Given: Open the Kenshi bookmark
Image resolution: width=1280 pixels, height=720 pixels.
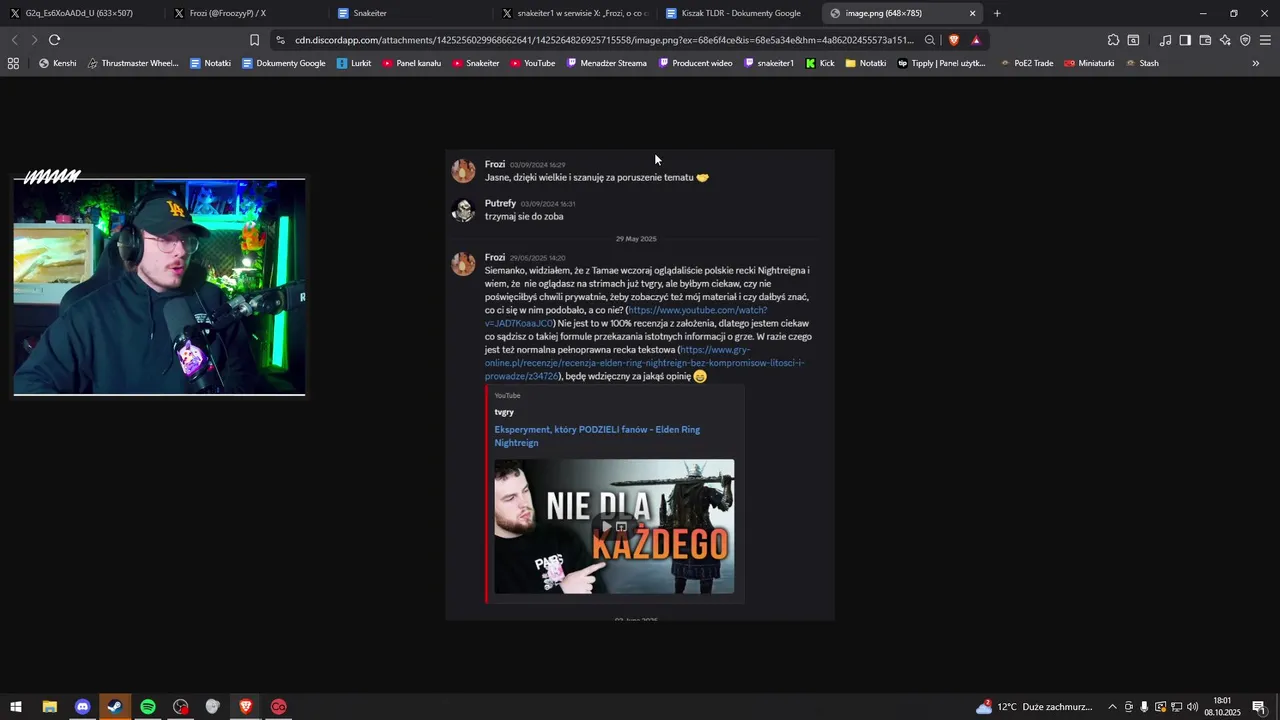Looking at the screenshot, I should 57,63.
